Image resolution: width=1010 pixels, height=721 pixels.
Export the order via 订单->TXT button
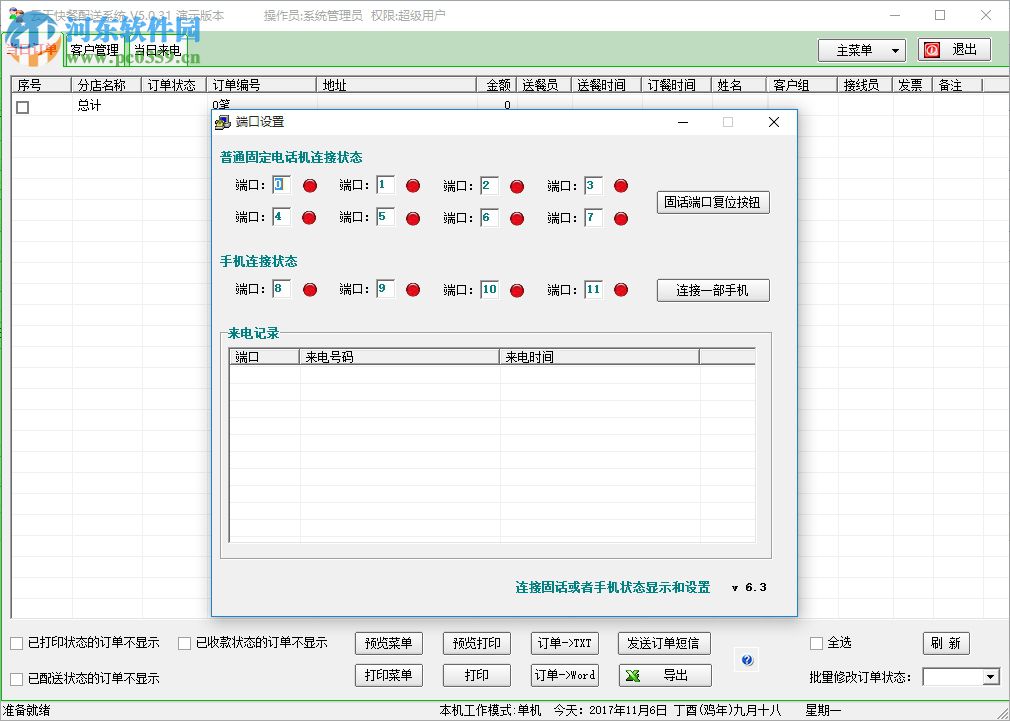point(564,643)
